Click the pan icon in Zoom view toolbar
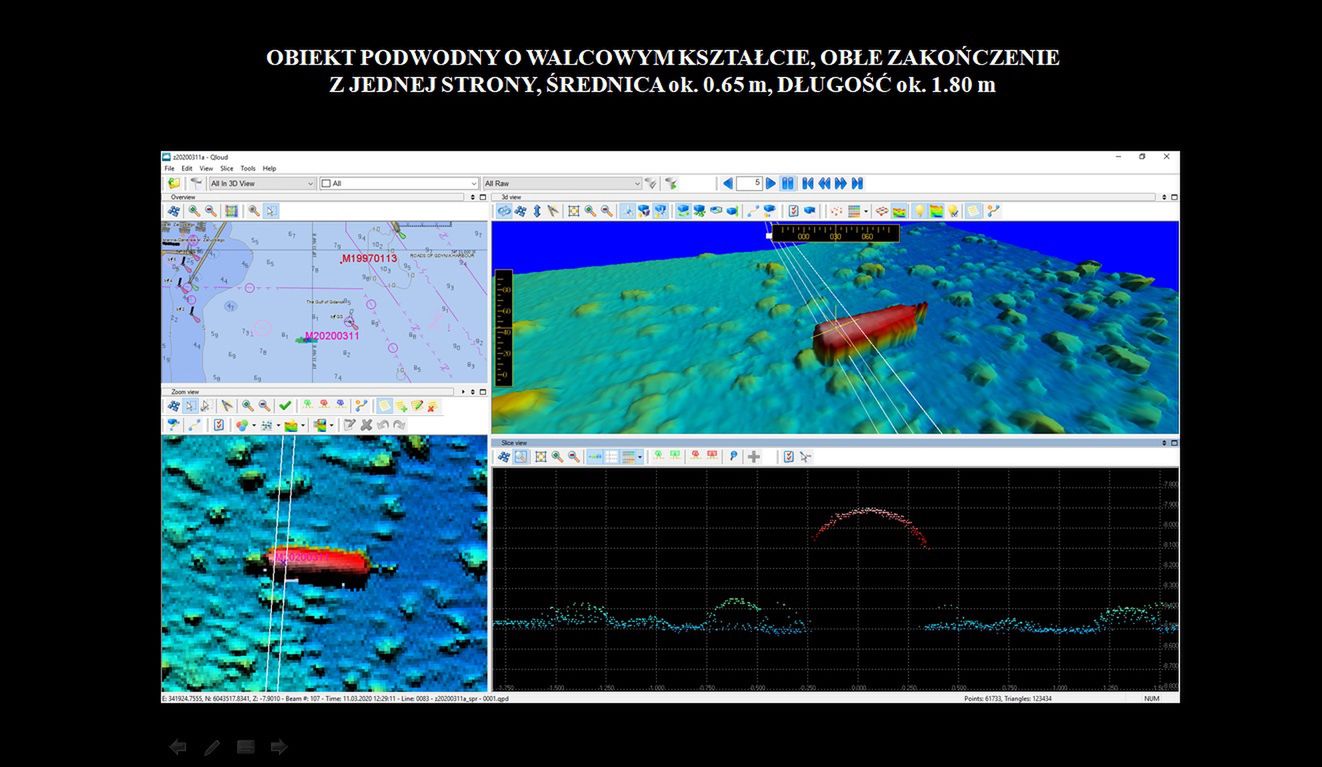The width and height of the screenshot is (1322, 767). (174, 406)
